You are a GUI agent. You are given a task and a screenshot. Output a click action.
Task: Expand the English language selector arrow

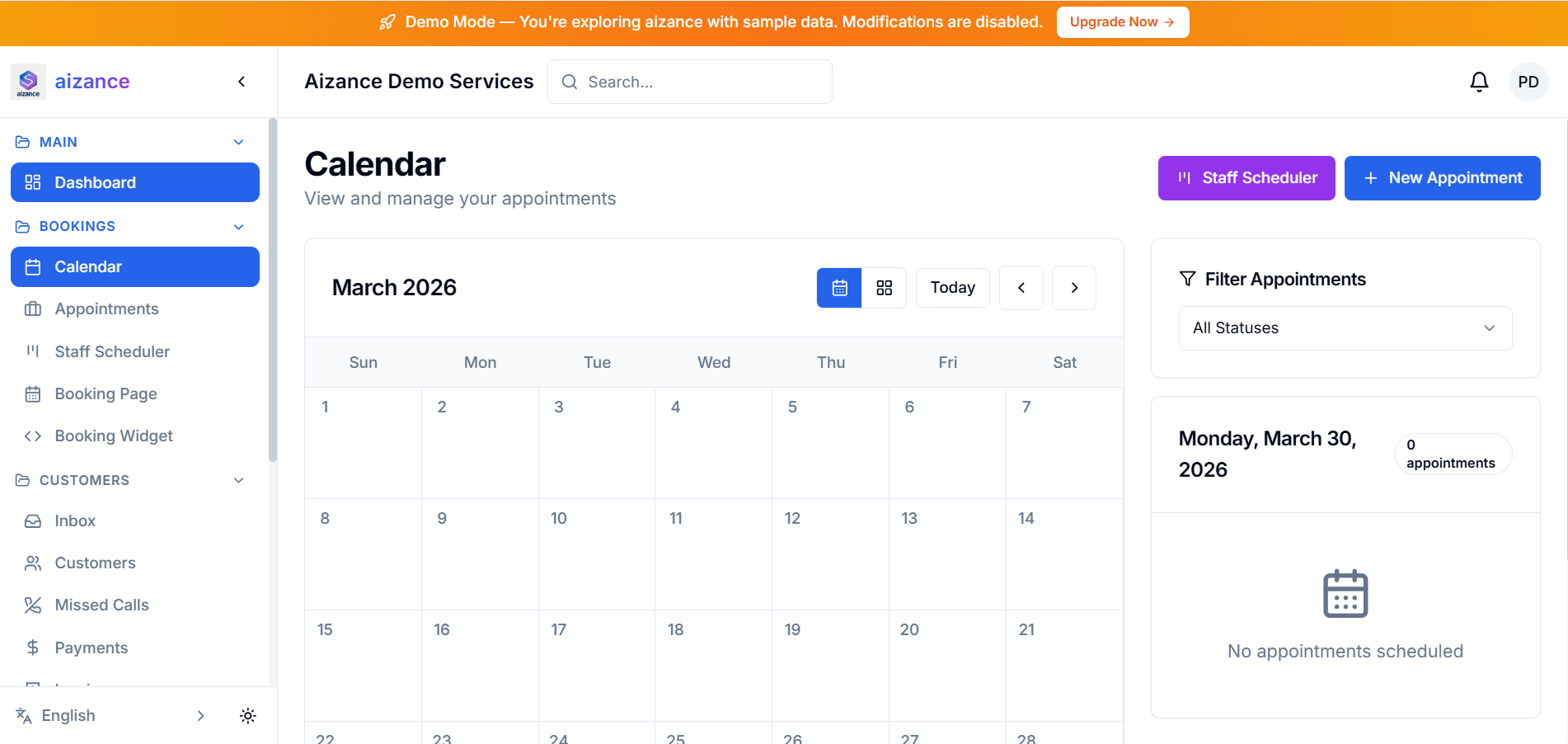[x=200, y=715]
